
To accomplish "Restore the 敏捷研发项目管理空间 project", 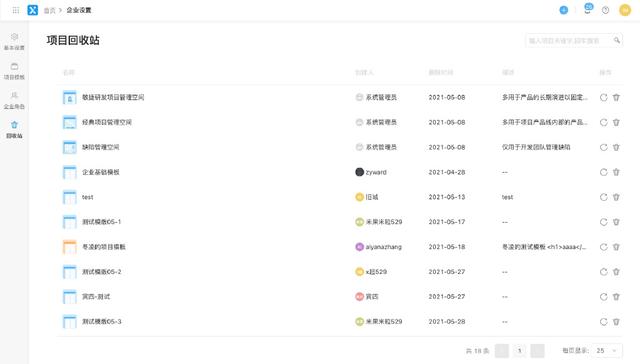I will 604,98.
